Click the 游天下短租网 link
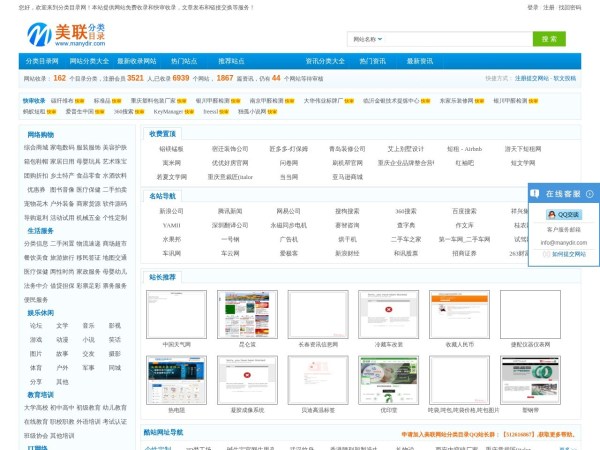The height and width of the screenshot is (450, 600). click(x=523, y=149)
